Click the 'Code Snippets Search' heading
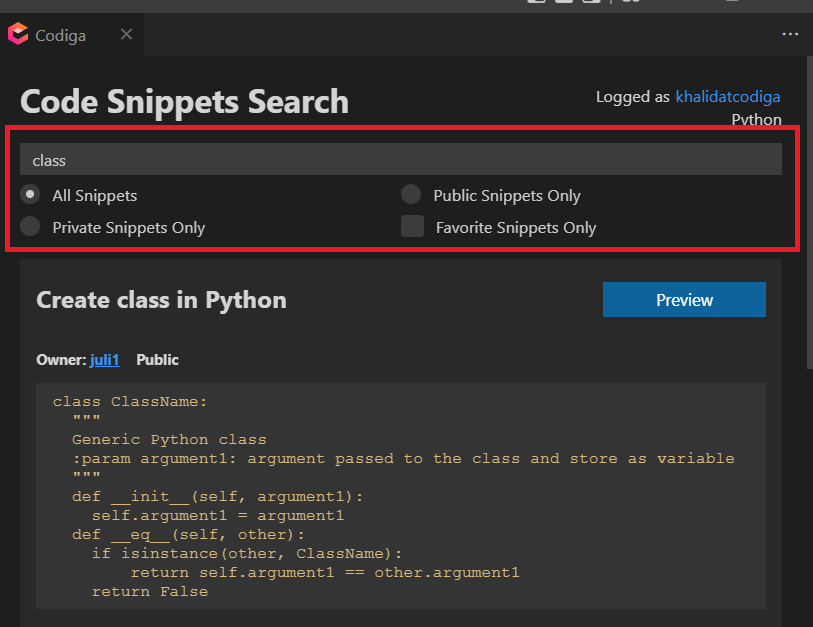 (x=184, y=101)
